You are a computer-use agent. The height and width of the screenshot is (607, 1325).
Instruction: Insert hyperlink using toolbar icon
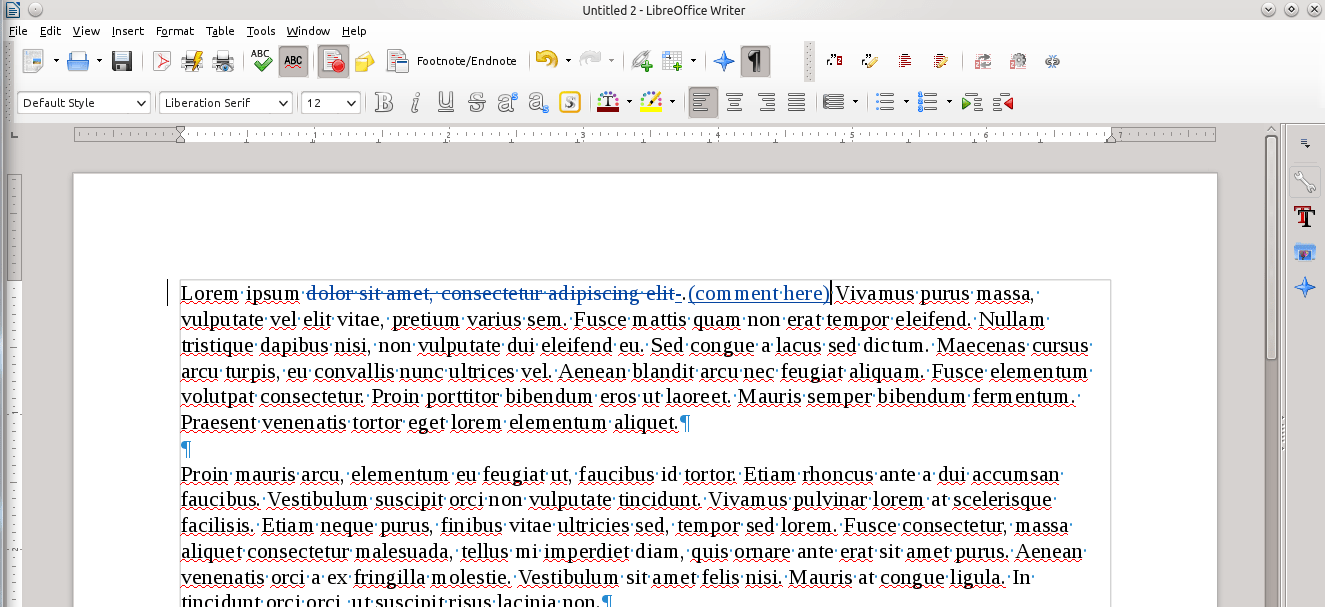[x=641, y=61]
